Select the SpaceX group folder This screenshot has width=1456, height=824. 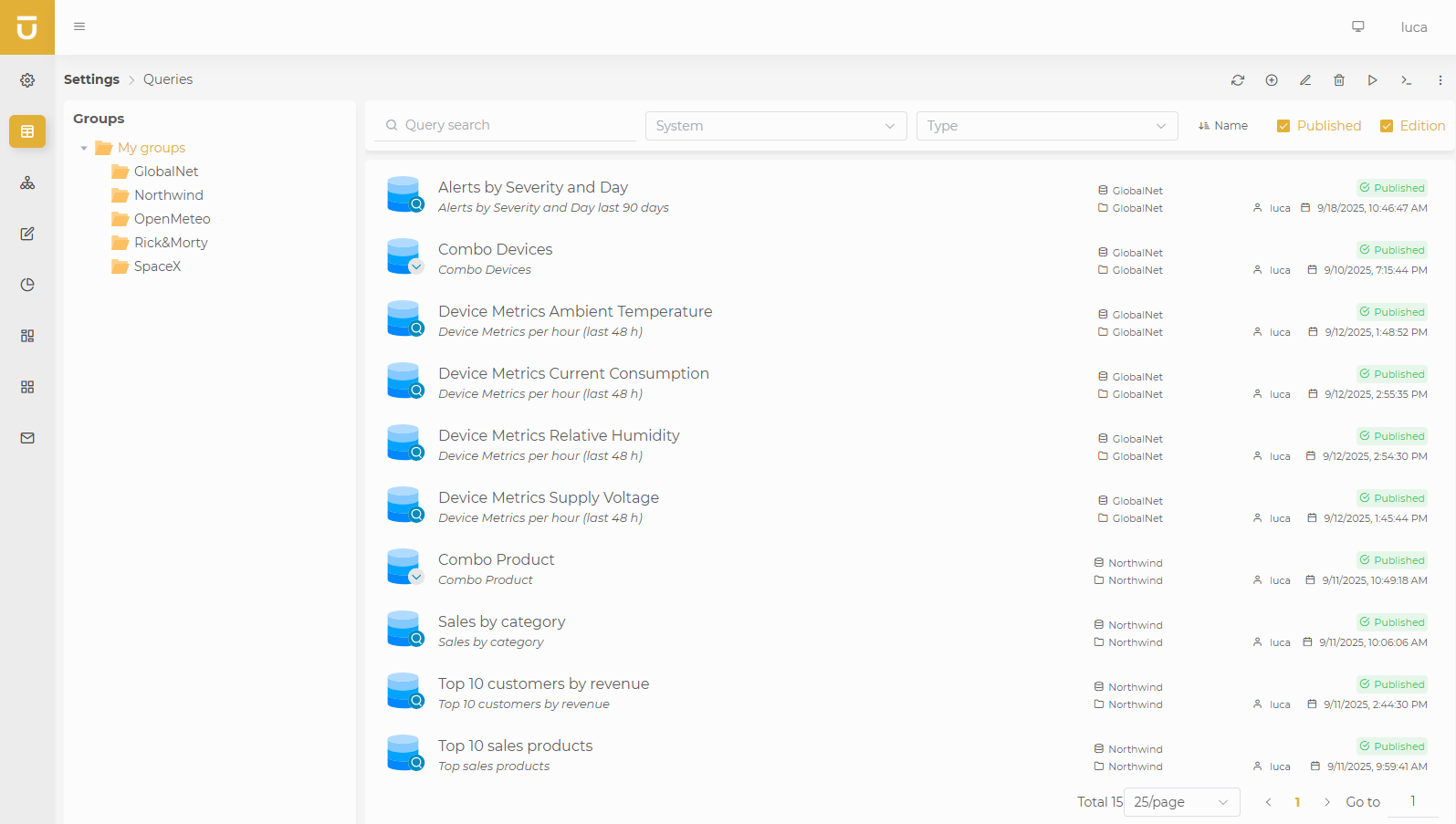[x=157, y=266]
